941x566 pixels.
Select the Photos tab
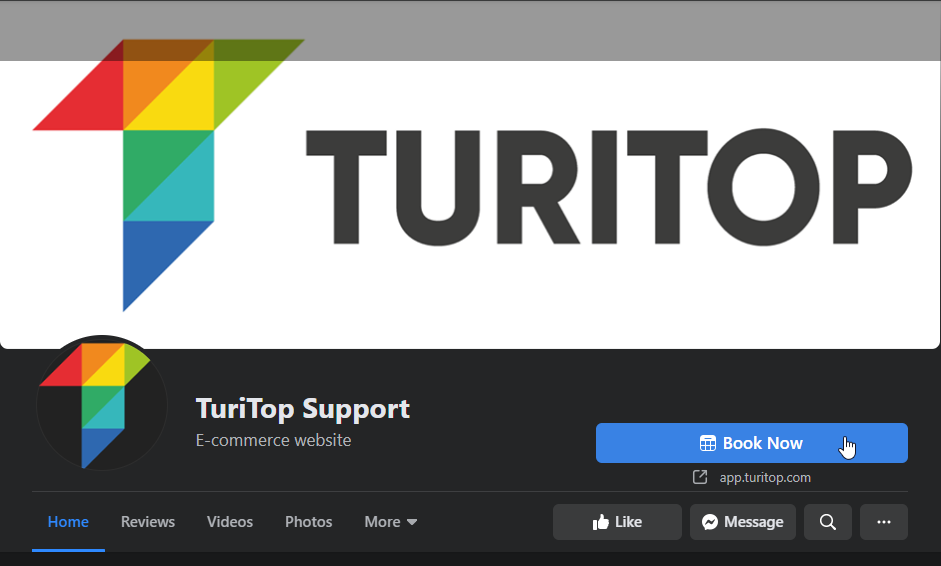click(x=308, y=522)
